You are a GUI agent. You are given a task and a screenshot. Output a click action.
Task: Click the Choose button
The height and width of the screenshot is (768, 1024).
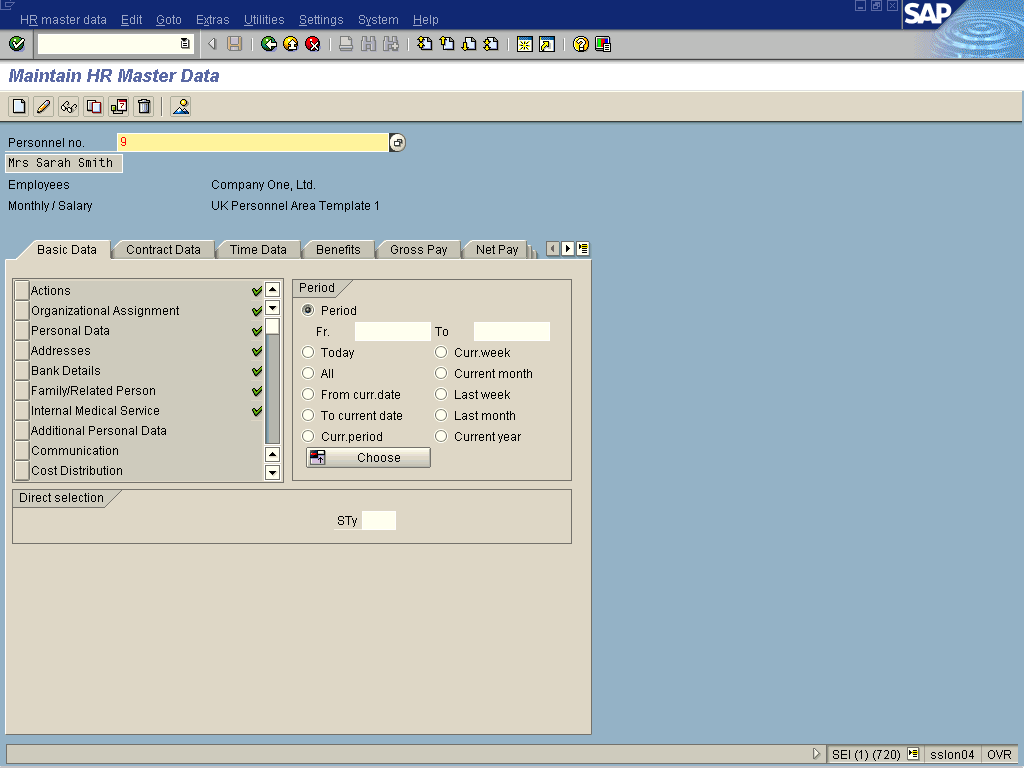[368, 457]
